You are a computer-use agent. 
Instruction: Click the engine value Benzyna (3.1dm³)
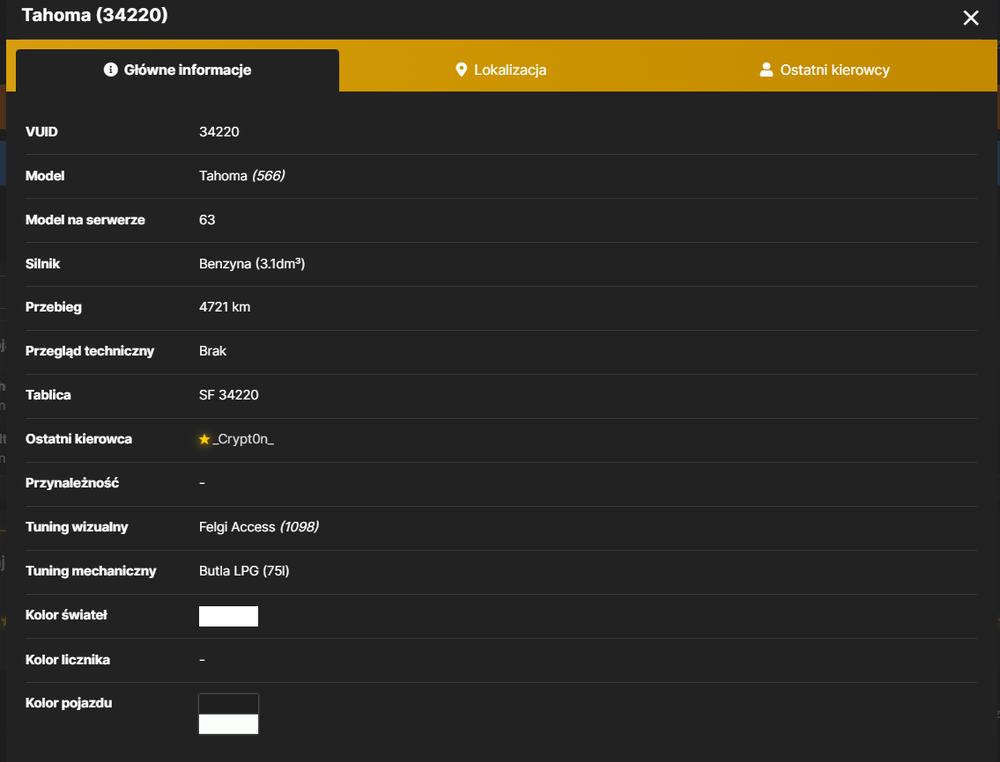[x=252, y=264]
